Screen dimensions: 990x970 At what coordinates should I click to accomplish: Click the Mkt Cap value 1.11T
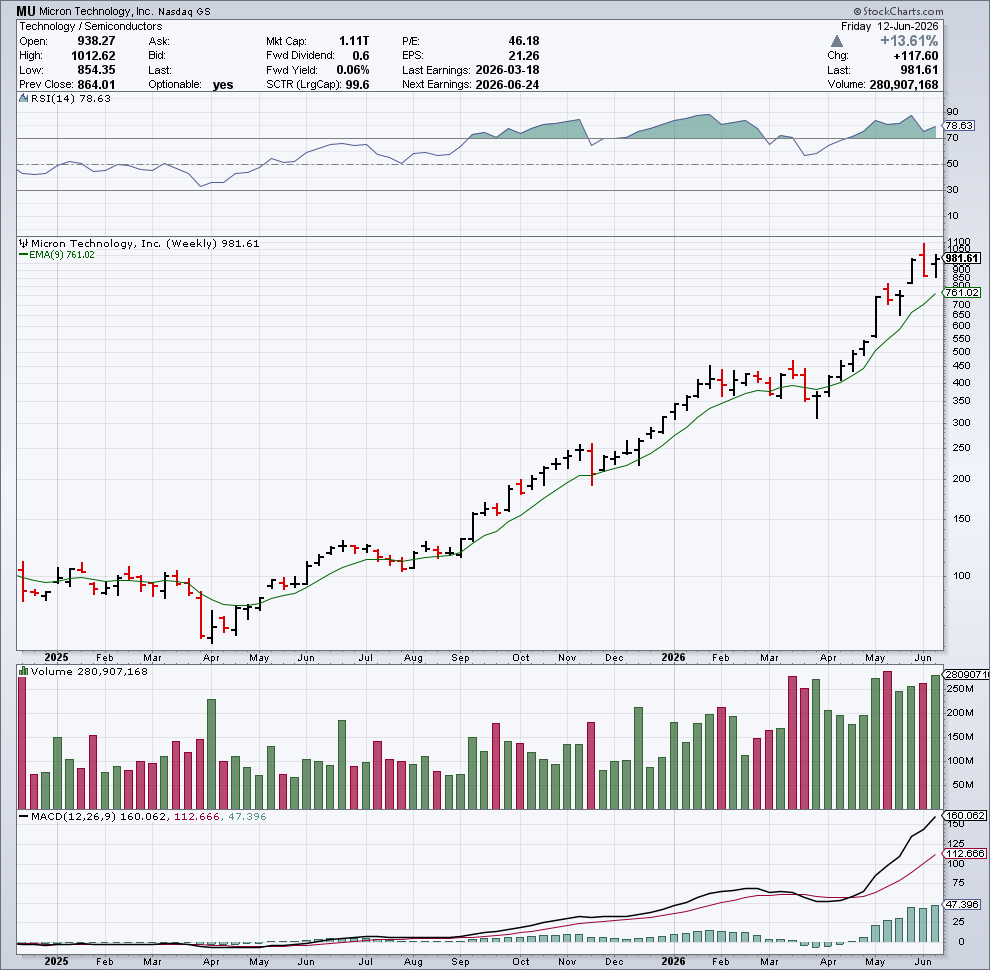(x=354, y=41)
